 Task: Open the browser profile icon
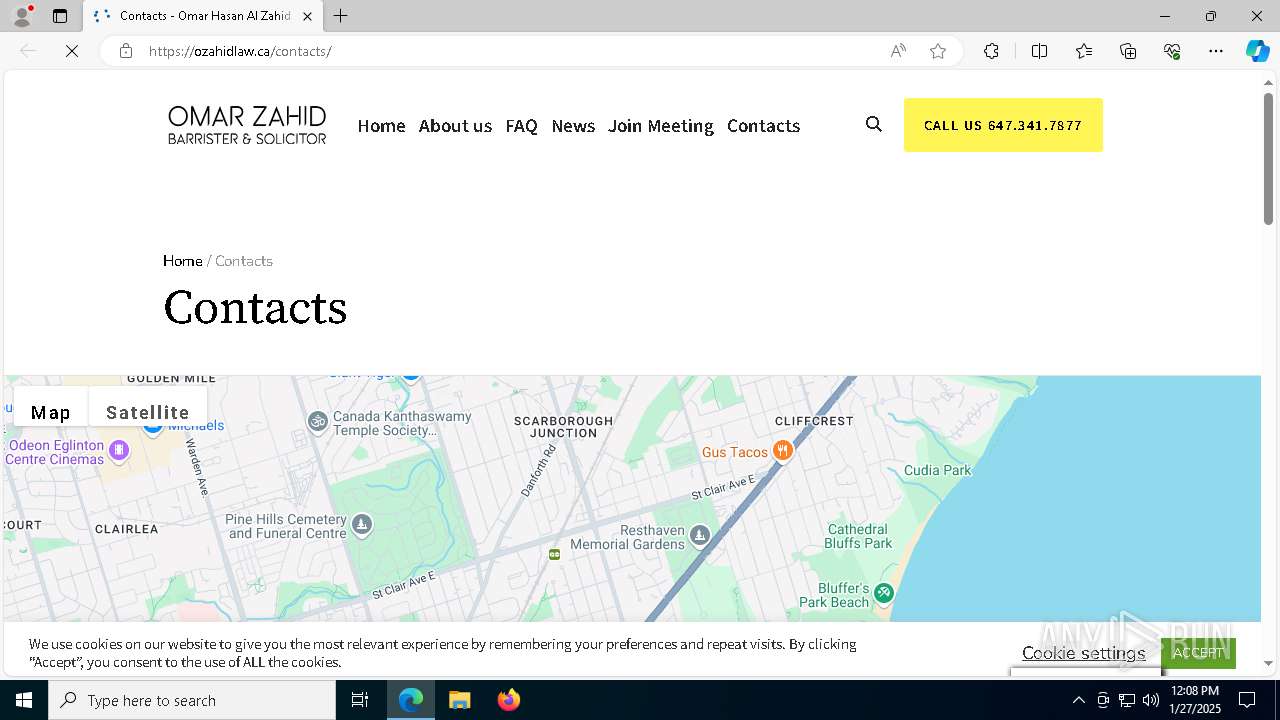(x=22, y=16)
